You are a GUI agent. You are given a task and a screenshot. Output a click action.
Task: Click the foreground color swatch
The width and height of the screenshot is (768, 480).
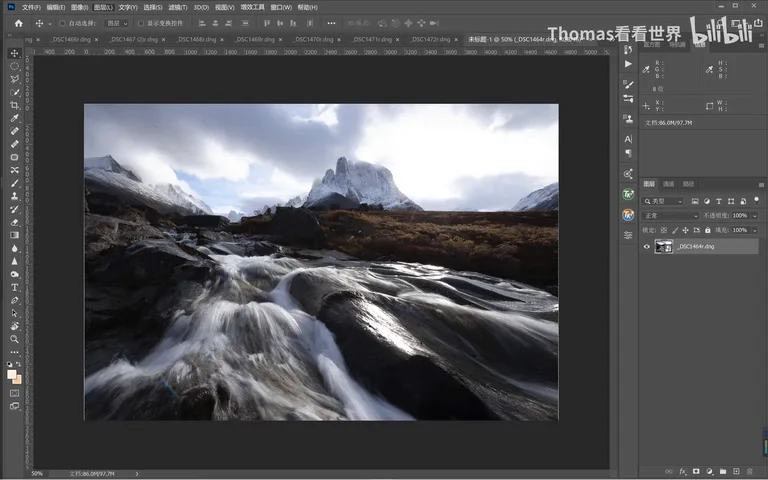12,374
